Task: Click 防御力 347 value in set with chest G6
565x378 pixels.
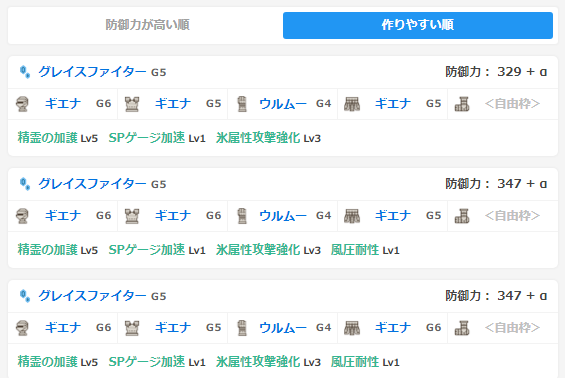Action: click(496, 184)
